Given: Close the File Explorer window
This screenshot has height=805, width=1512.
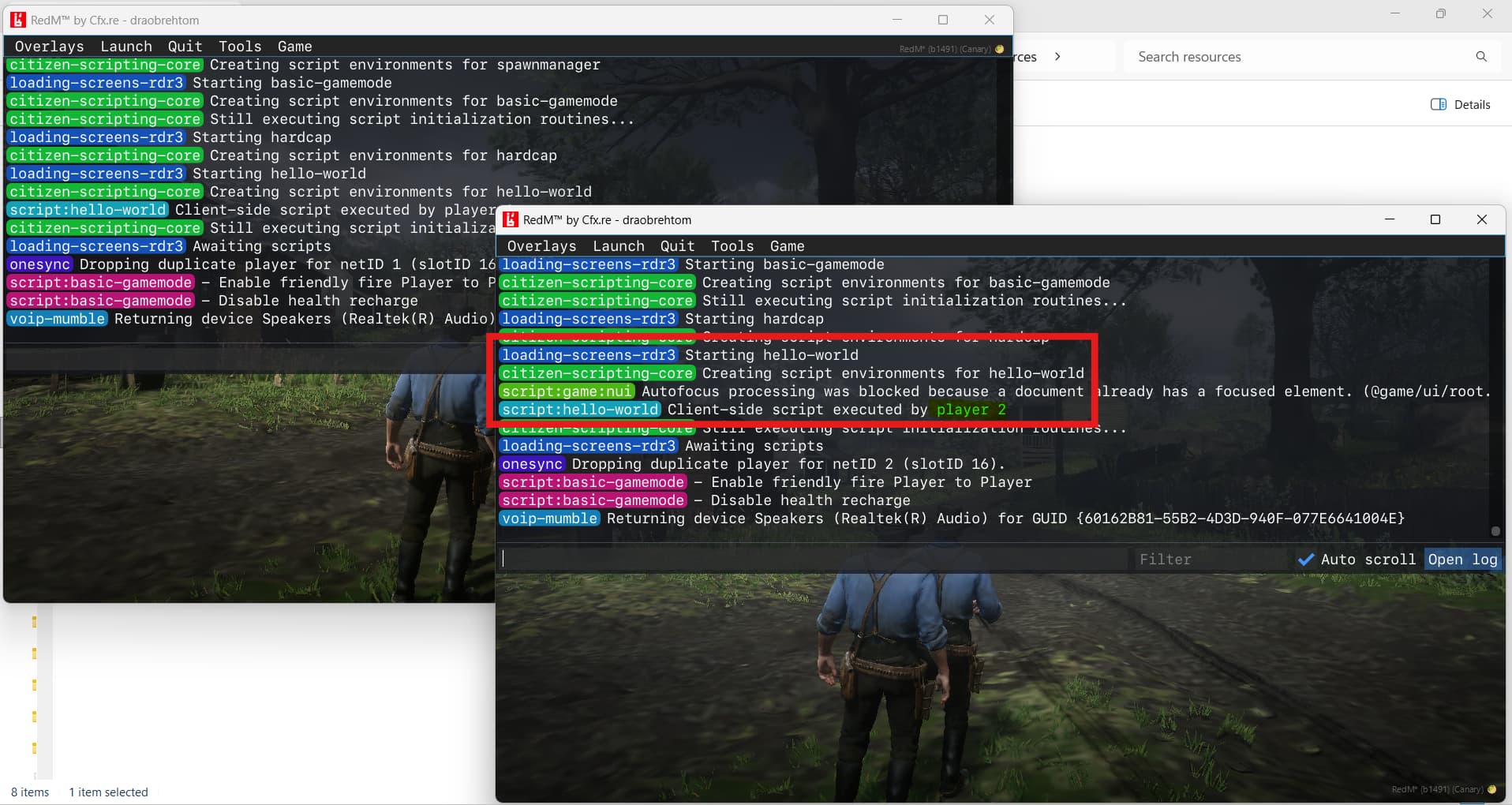Looking at the screenshot, I should point(1488,13).
